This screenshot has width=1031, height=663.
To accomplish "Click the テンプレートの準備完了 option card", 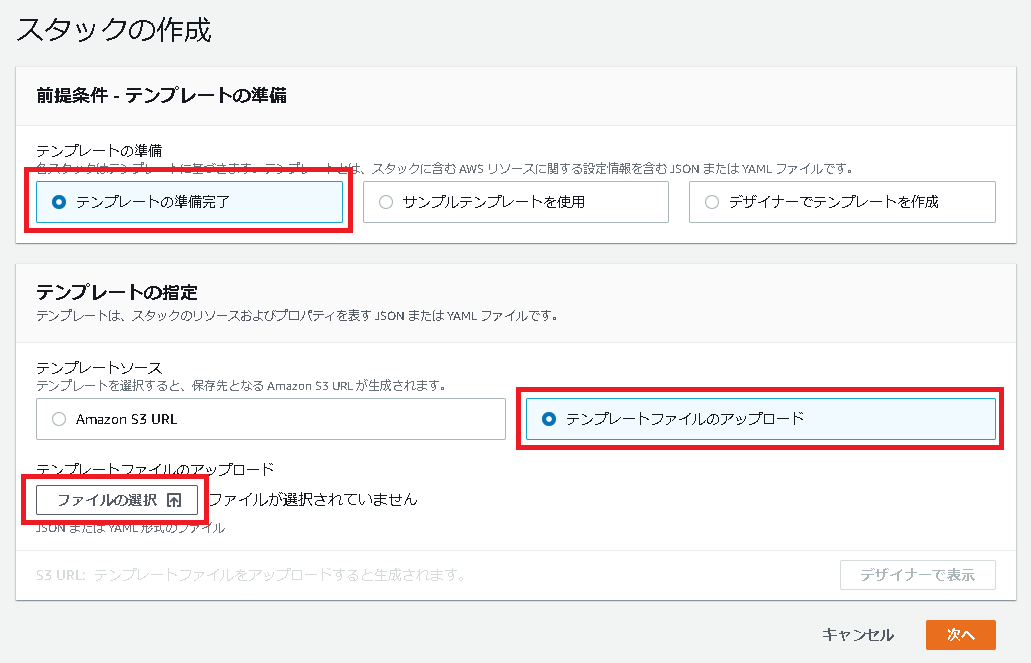I will pos(189,202).
